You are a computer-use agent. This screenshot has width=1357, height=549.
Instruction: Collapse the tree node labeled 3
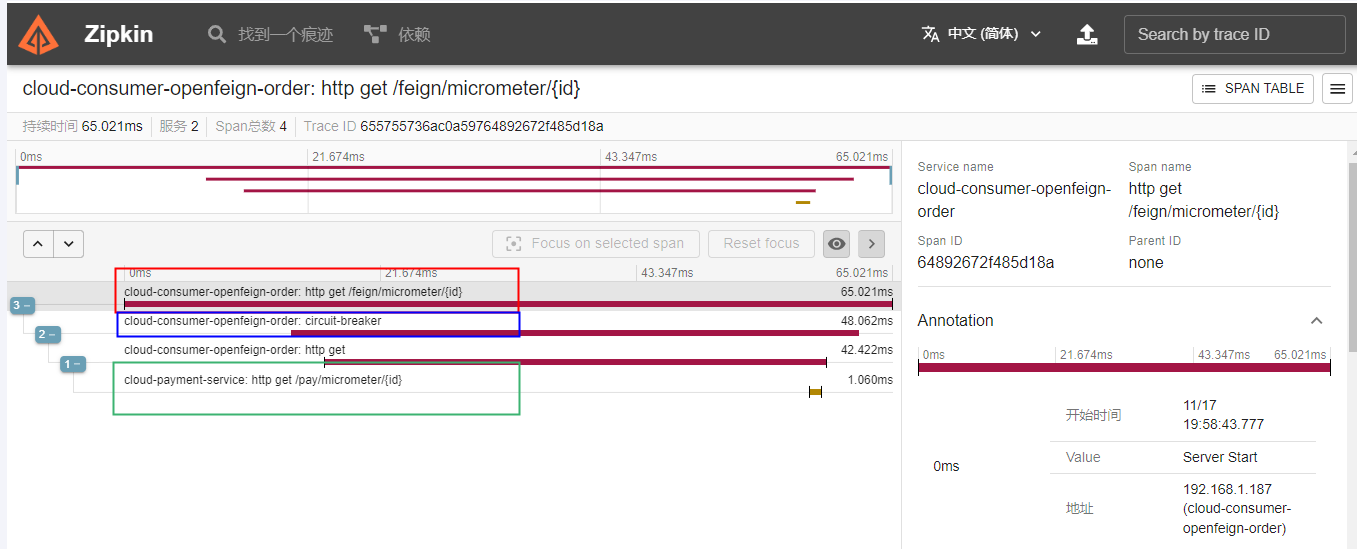point(22,305)
